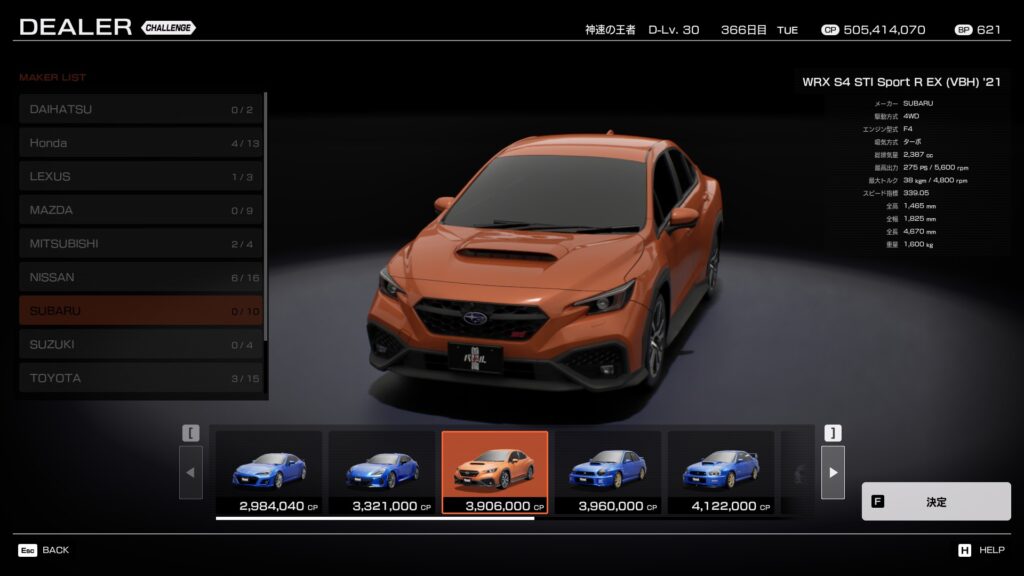
Task: Select DAIHATSU in the maker list
Action: click(140, 109)
